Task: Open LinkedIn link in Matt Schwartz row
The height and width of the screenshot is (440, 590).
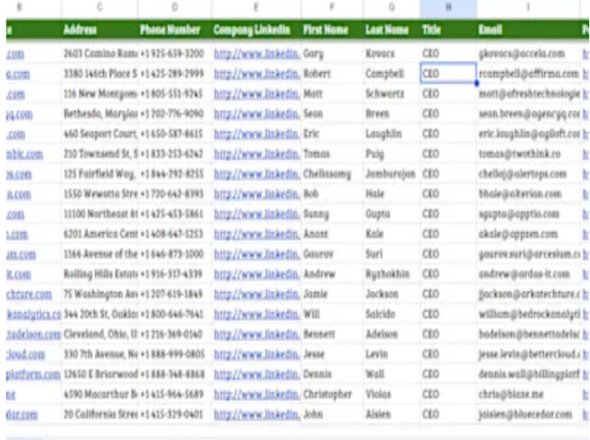Action: click(257, 94)
